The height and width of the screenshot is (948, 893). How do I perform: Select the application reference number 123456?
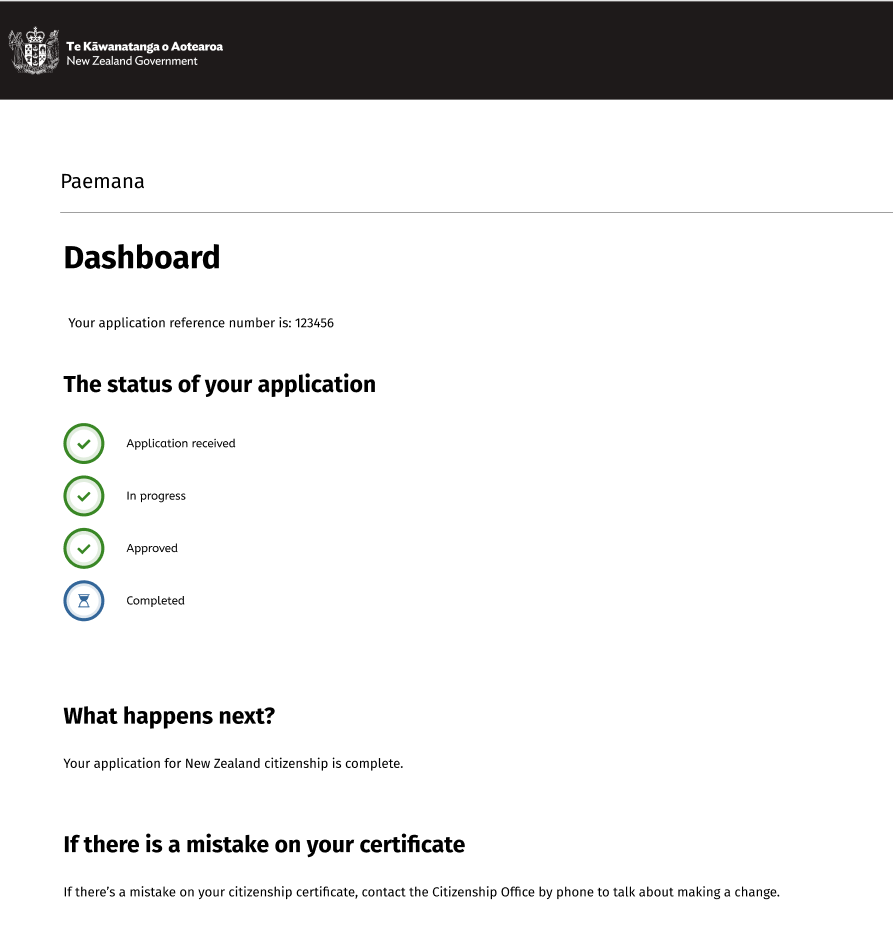pyautogui.click(x=314, y=323)
